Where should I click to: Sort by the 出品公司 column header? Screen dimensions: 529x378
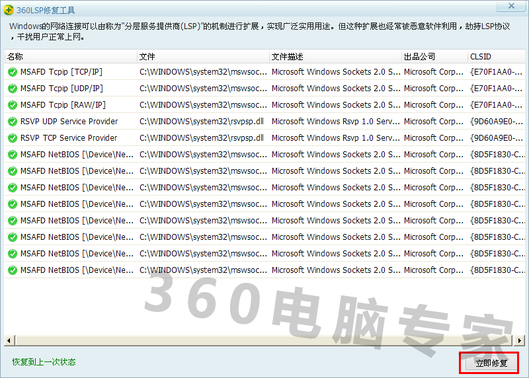pyautogui.click(x=435, y=57)
